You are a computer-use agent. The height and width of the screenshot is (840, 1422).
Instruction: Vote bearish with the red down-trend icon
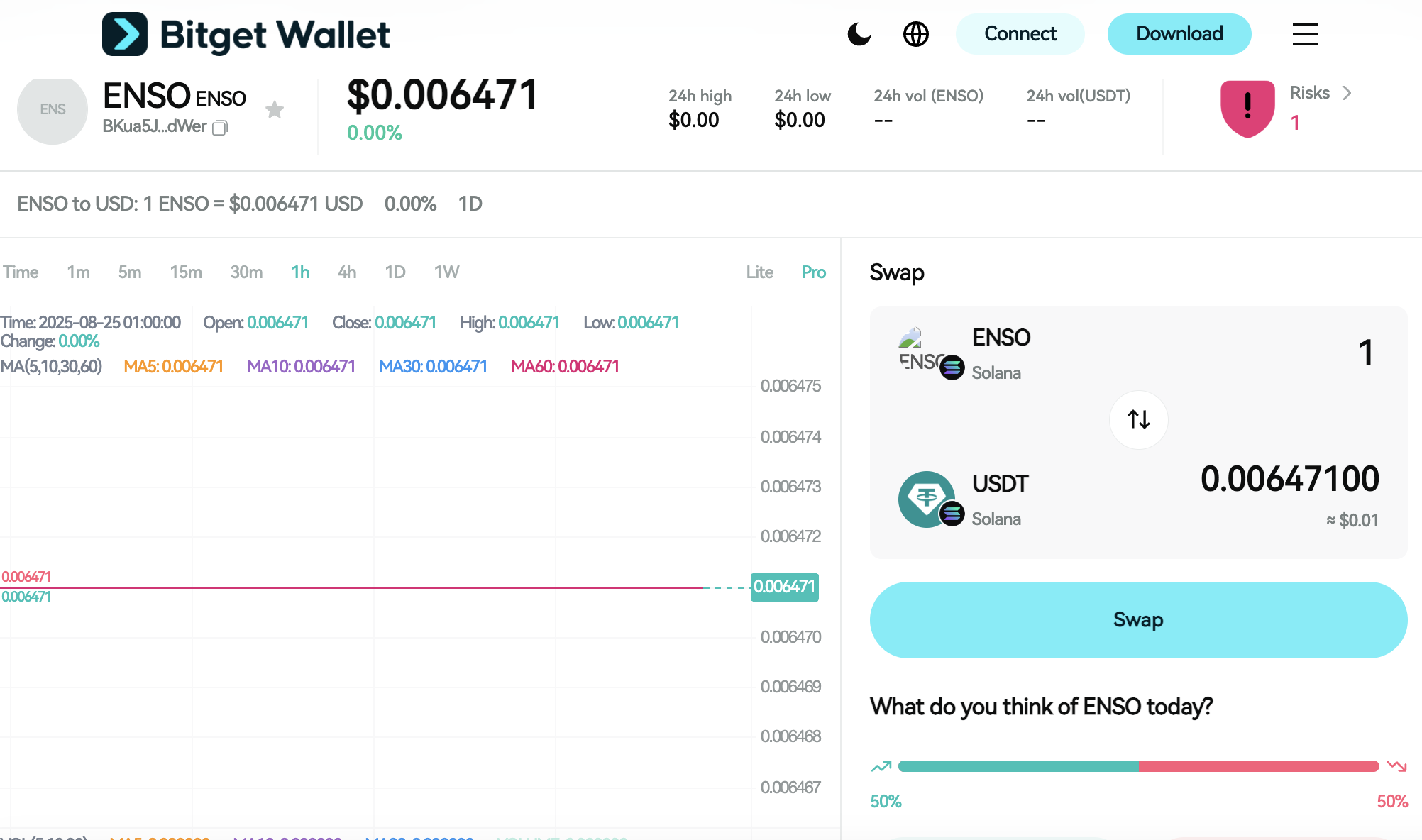pyautogui.click(x=1396, y=766)
